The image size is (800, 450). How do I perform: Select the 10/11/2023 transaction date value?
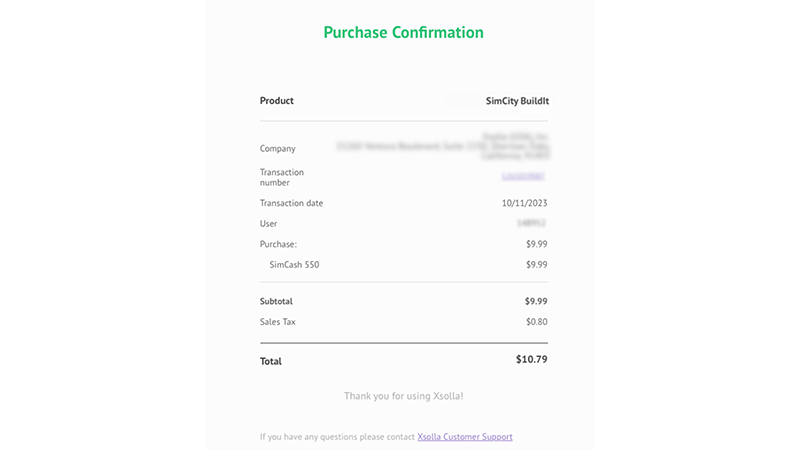524,203
